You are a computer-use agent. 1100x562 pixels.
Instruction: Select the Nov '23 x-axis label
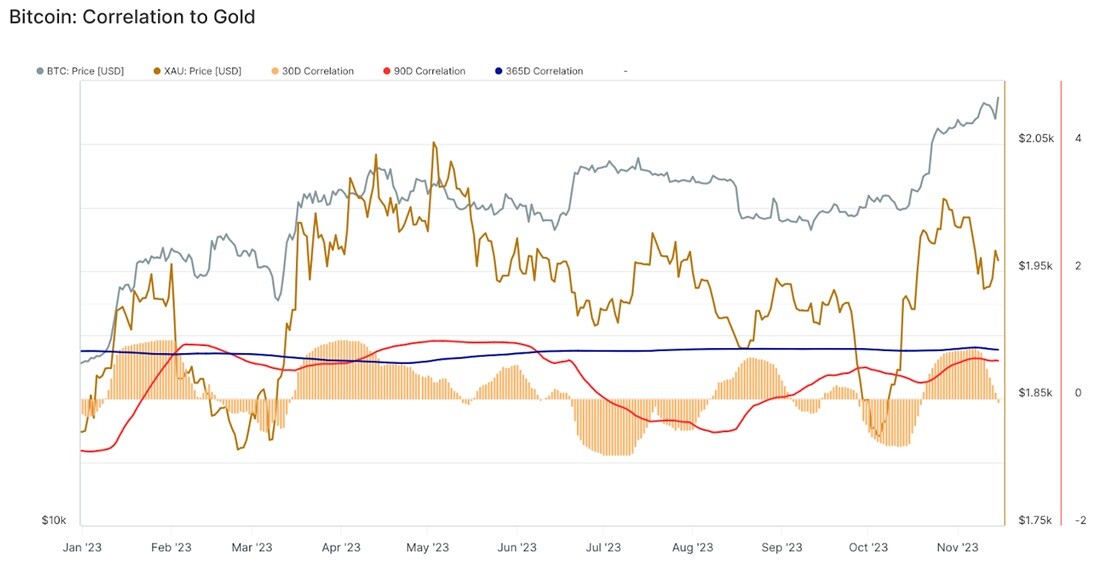pos(958,547)
